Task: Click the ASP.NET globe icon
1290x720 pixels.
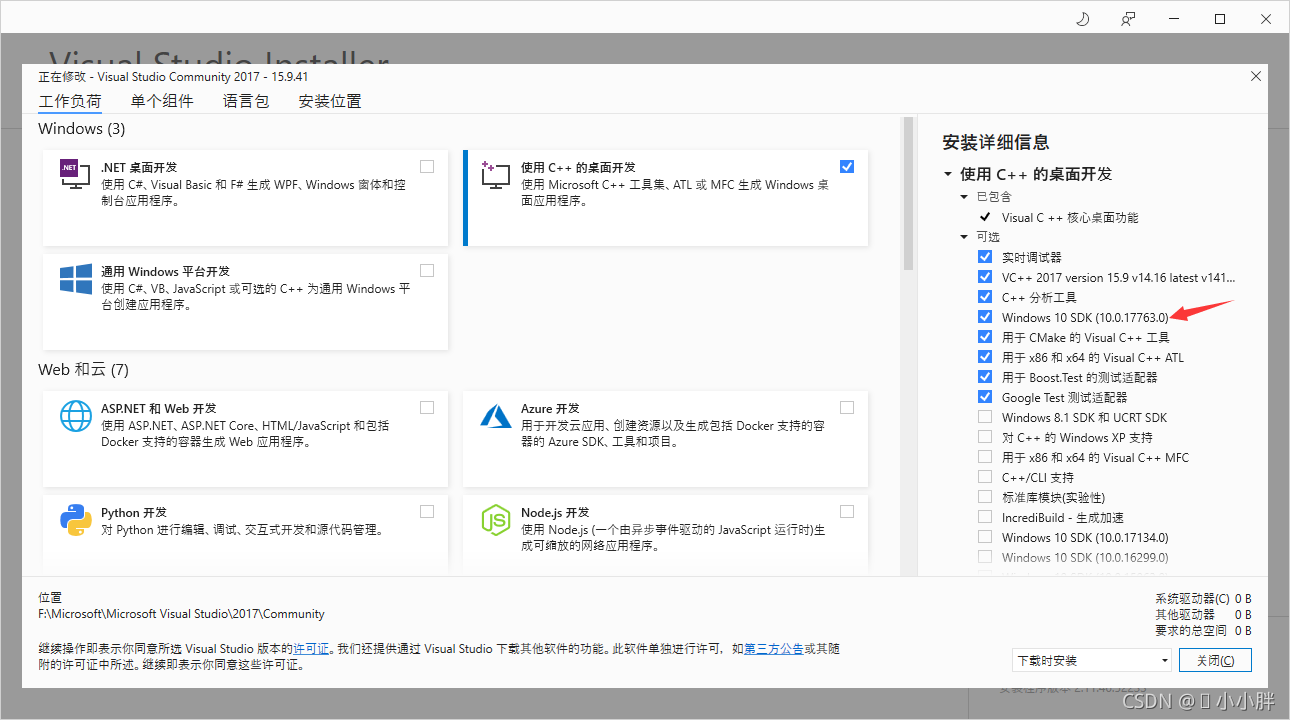Action: click(x=76, y=416)
